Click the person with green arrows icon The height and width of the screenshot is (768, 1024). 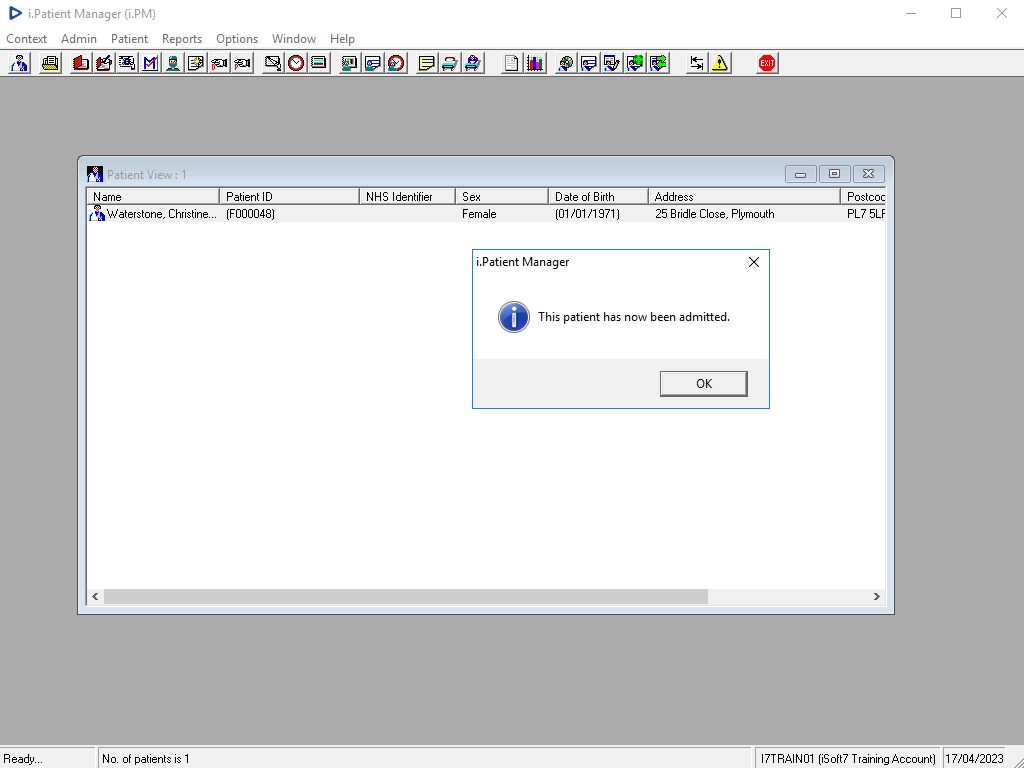pyautogui.click(x=658, y=63)
